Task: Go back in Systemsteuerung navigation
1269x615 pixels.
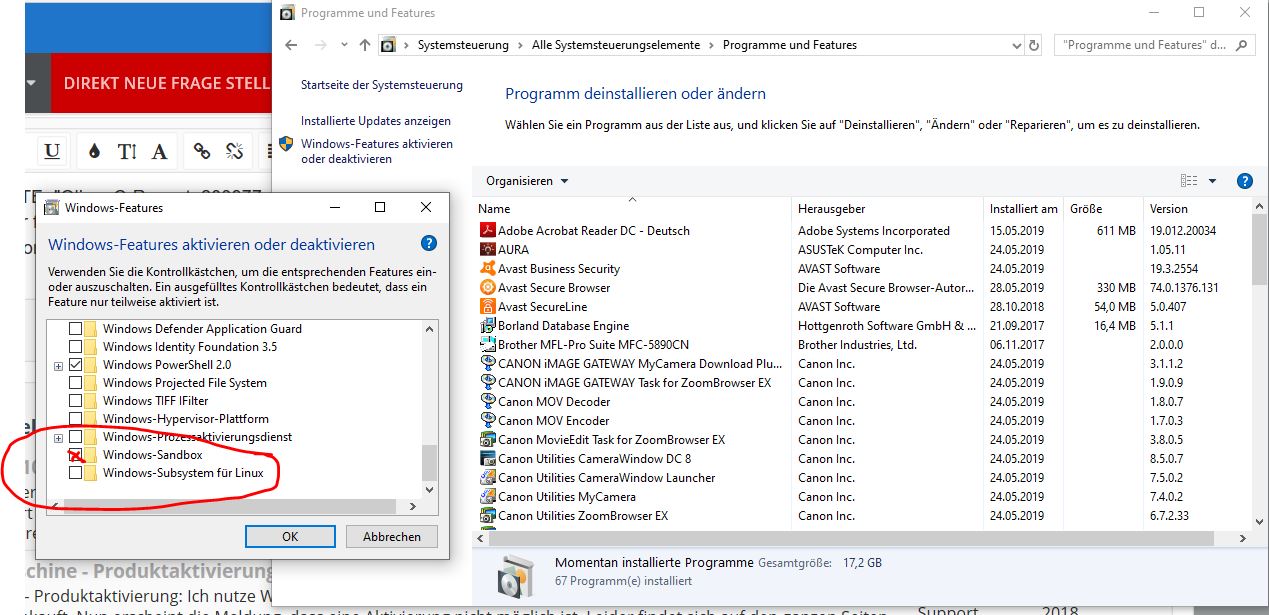Action: pyautogui.click(x=291, y=45)
